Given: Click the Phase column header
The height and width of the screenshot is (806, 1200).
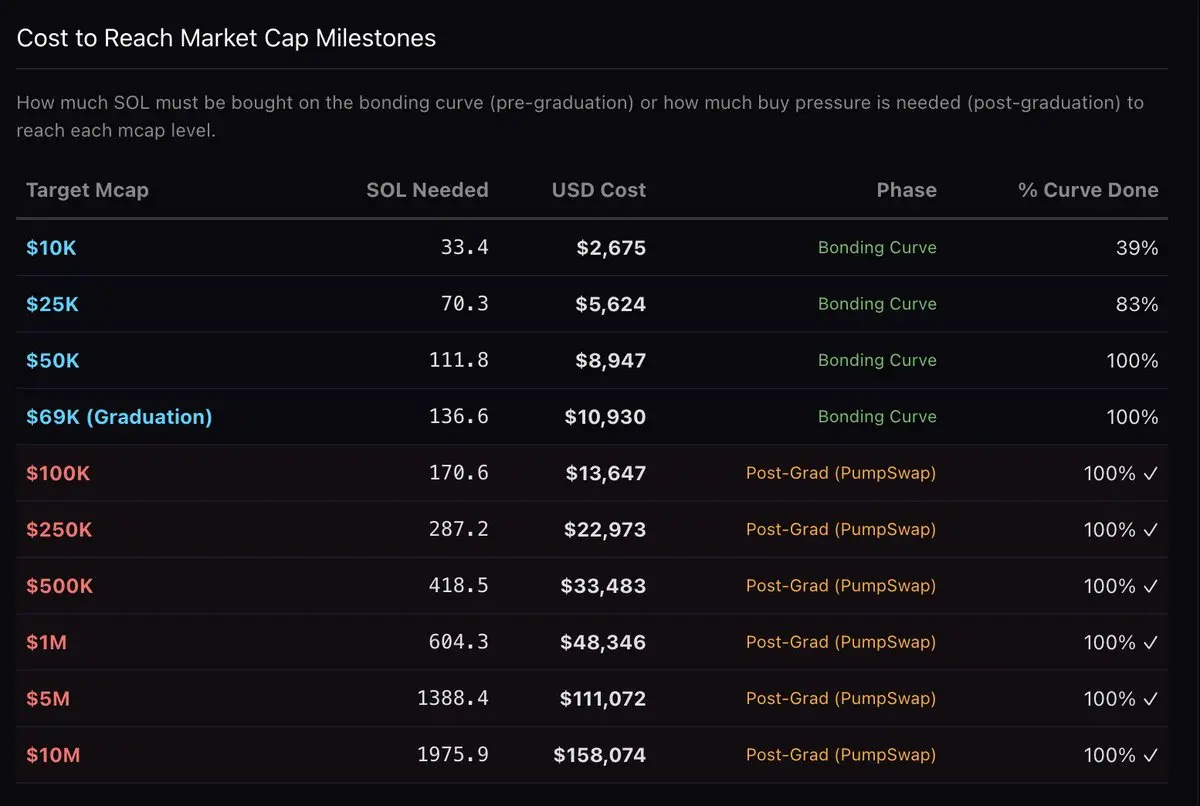Looking at the screenshot, I should (x=906, y=190).
